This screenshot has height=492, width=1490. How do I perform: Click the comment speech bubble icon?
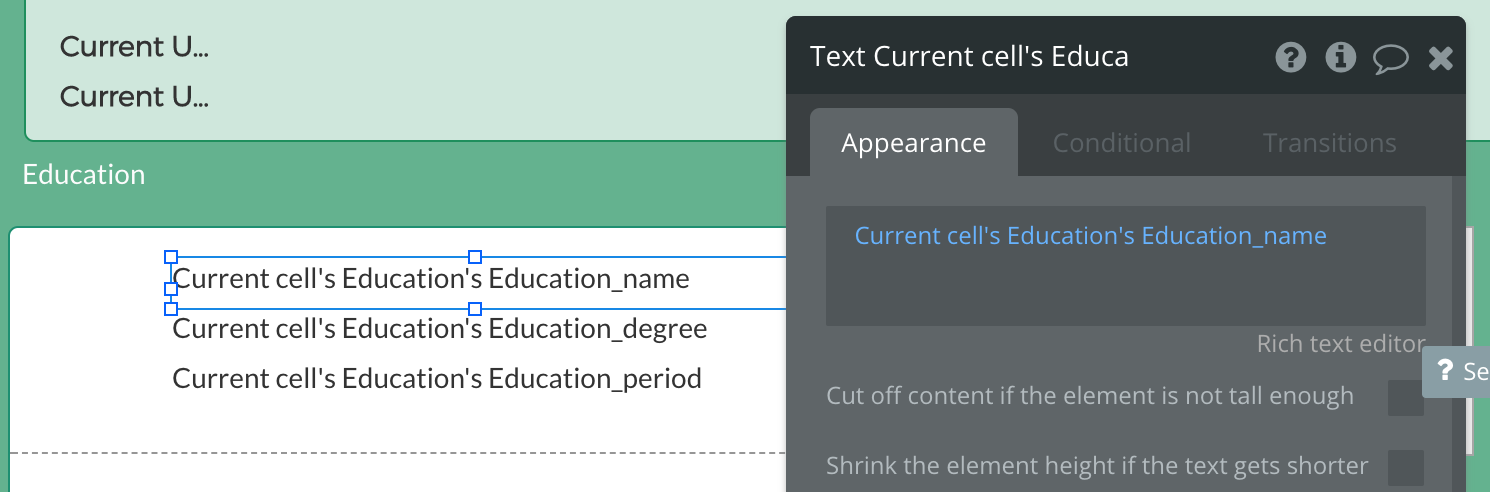tap(1390, 59)
